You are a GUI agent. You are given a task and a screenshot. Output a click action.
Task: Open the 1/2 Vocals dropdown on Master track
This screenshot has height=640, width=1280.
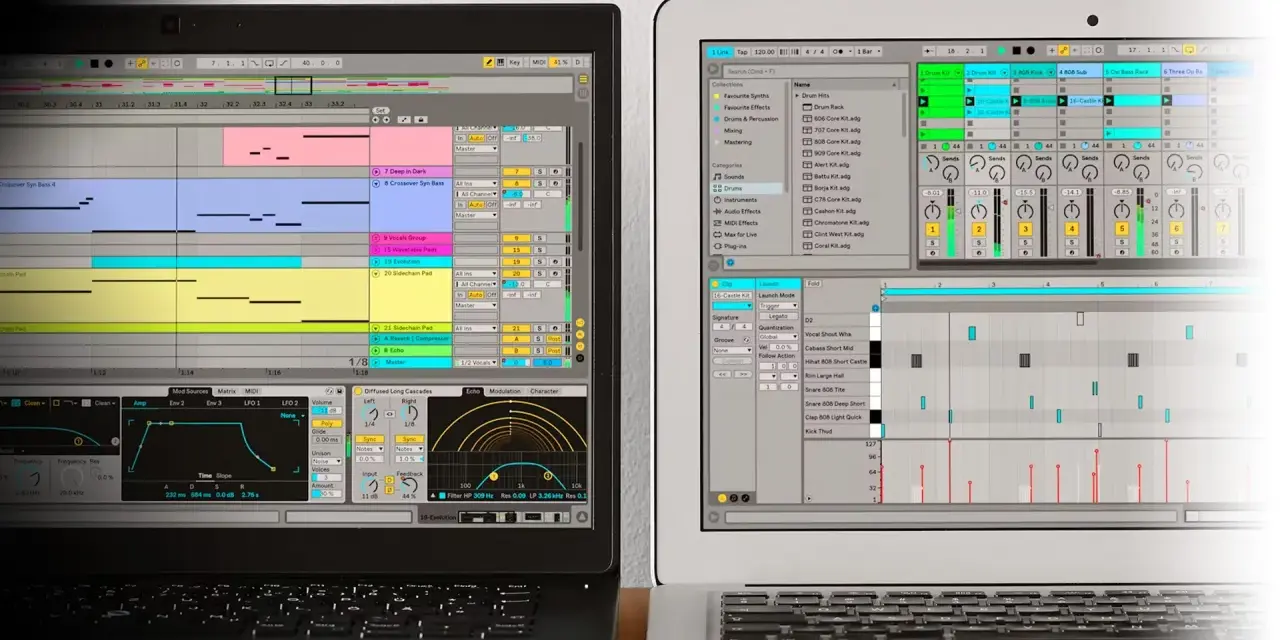(x=476, y=362)
